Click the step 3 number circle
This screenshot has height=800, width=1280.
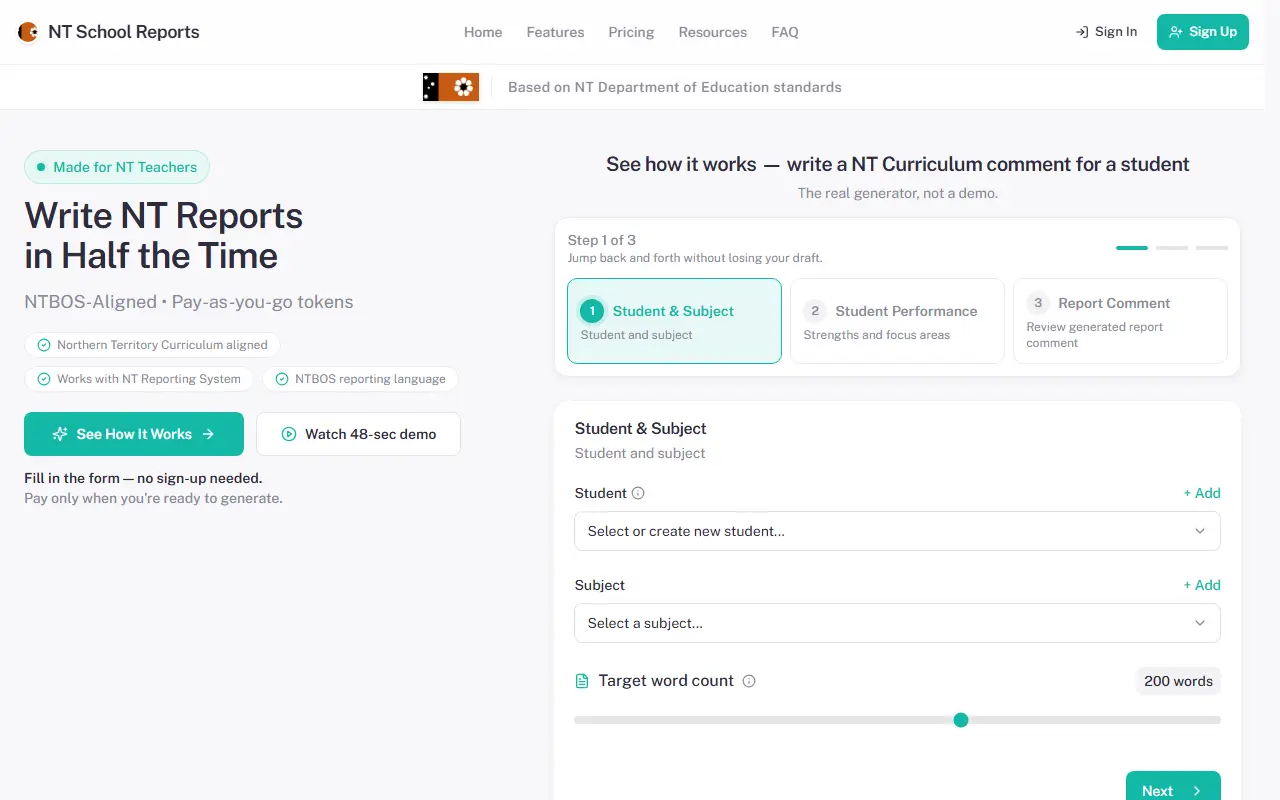coord(1038,303)
